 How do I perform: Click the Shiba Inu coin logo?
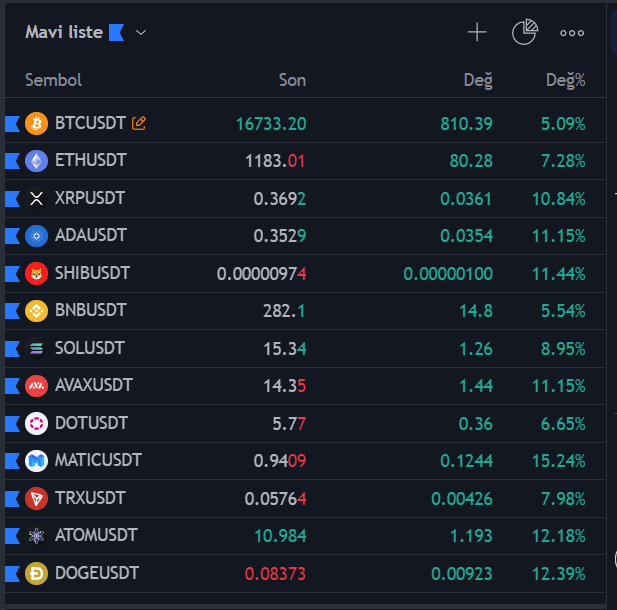[x=37, y=273]
